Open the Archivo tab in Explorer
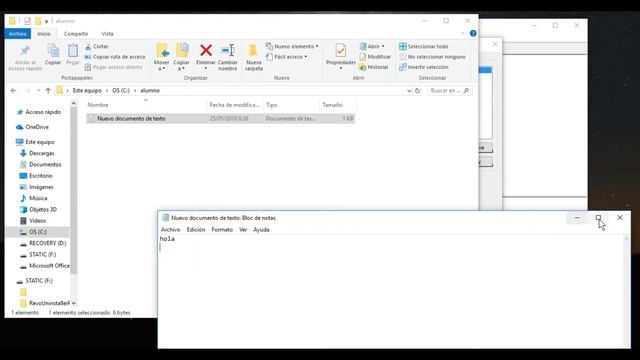This screenshot has height=360, width=640. click(x=18, y=34)
